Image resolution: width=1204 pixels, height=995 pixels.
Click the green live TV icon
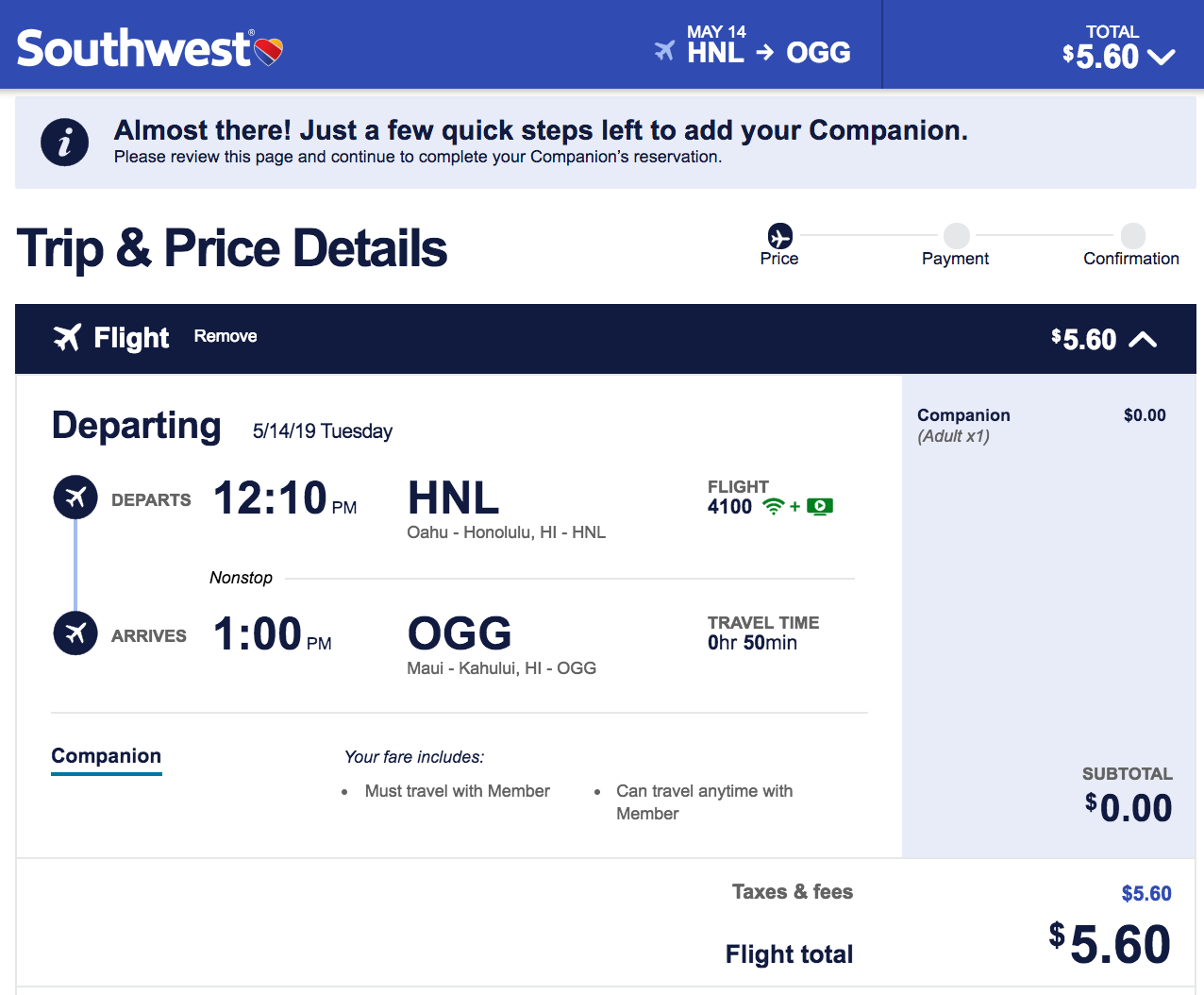pyautogui.click(x=820, y=507)
